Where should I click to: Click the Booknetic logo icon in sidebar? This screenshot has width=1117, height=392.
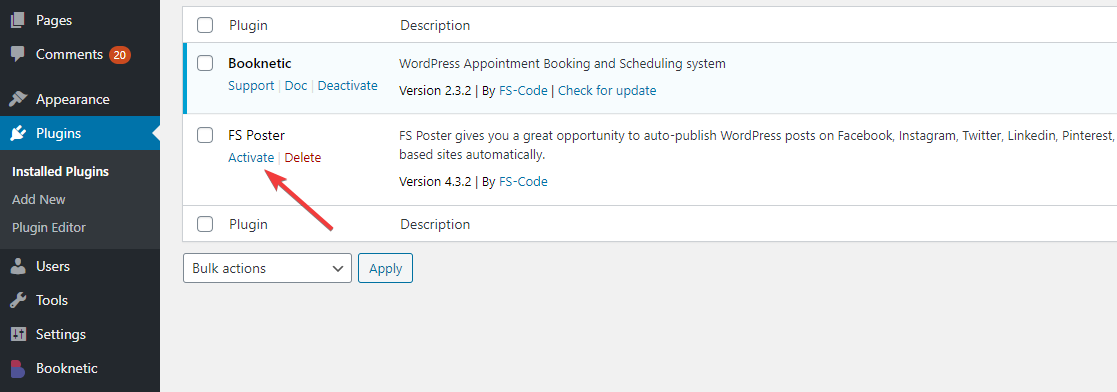(x=18, y=368)
